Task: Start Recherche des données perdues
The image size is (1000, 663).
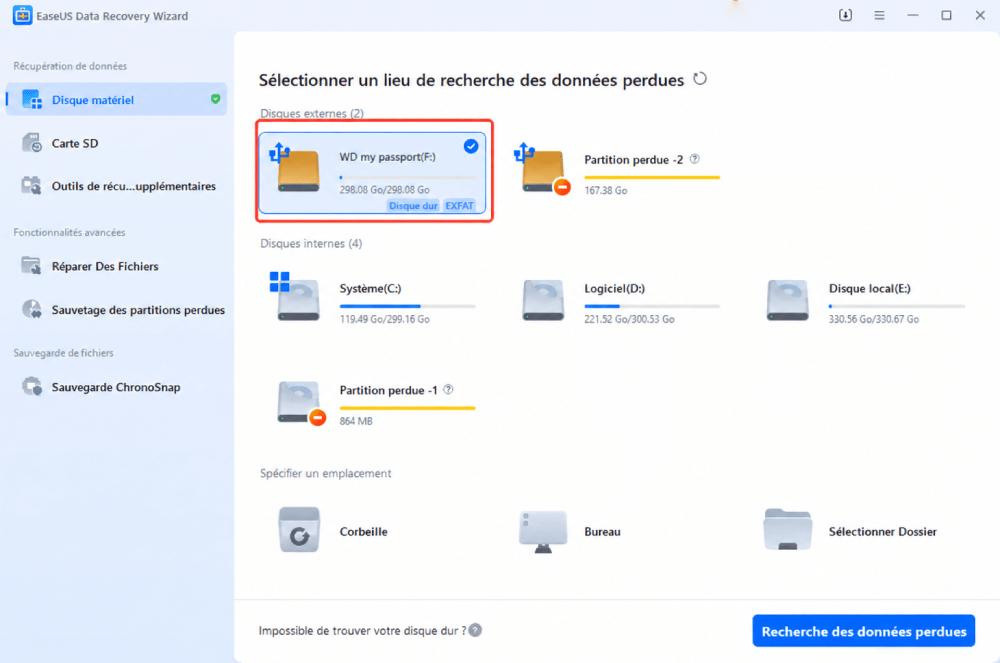Action: point(864,631)
